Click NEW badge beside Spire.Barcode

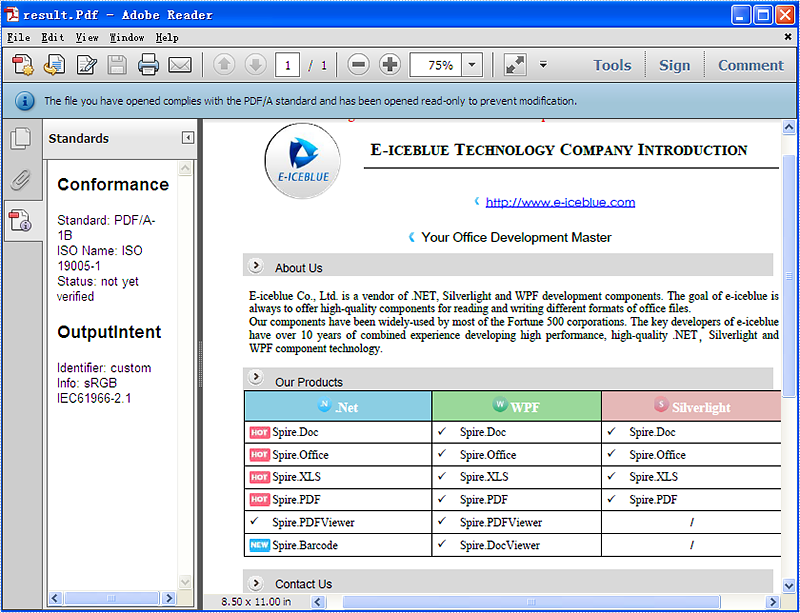(260, 546)
